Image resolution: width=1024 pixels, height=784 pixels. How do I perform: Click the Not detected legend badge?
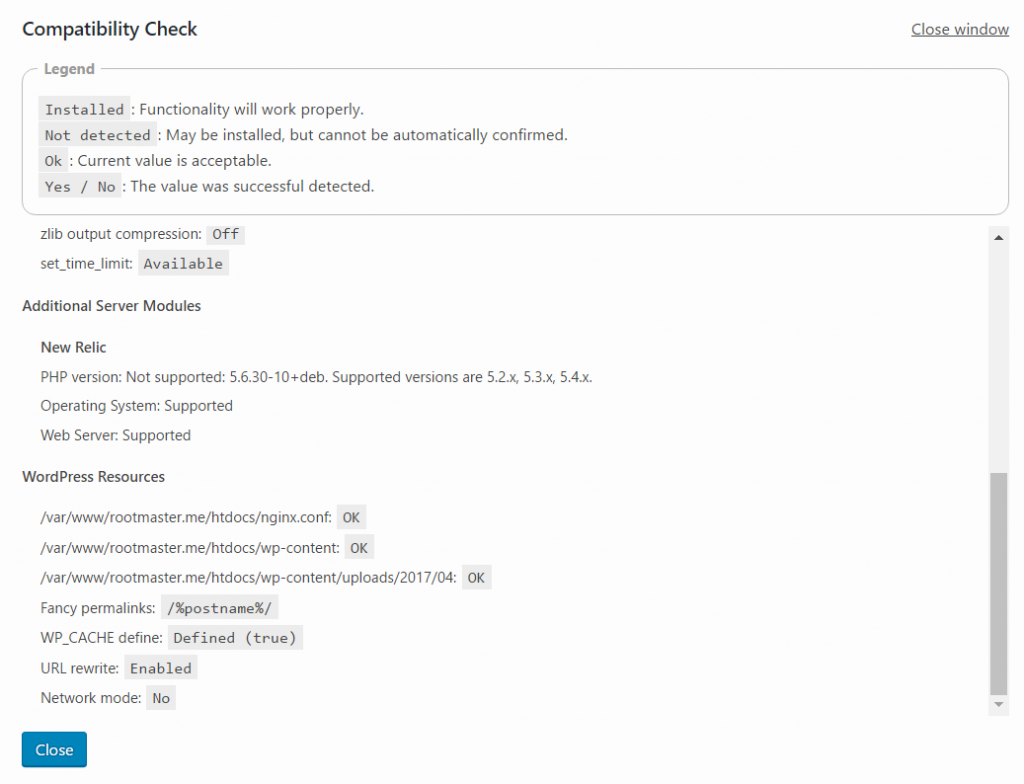point(97,135)
